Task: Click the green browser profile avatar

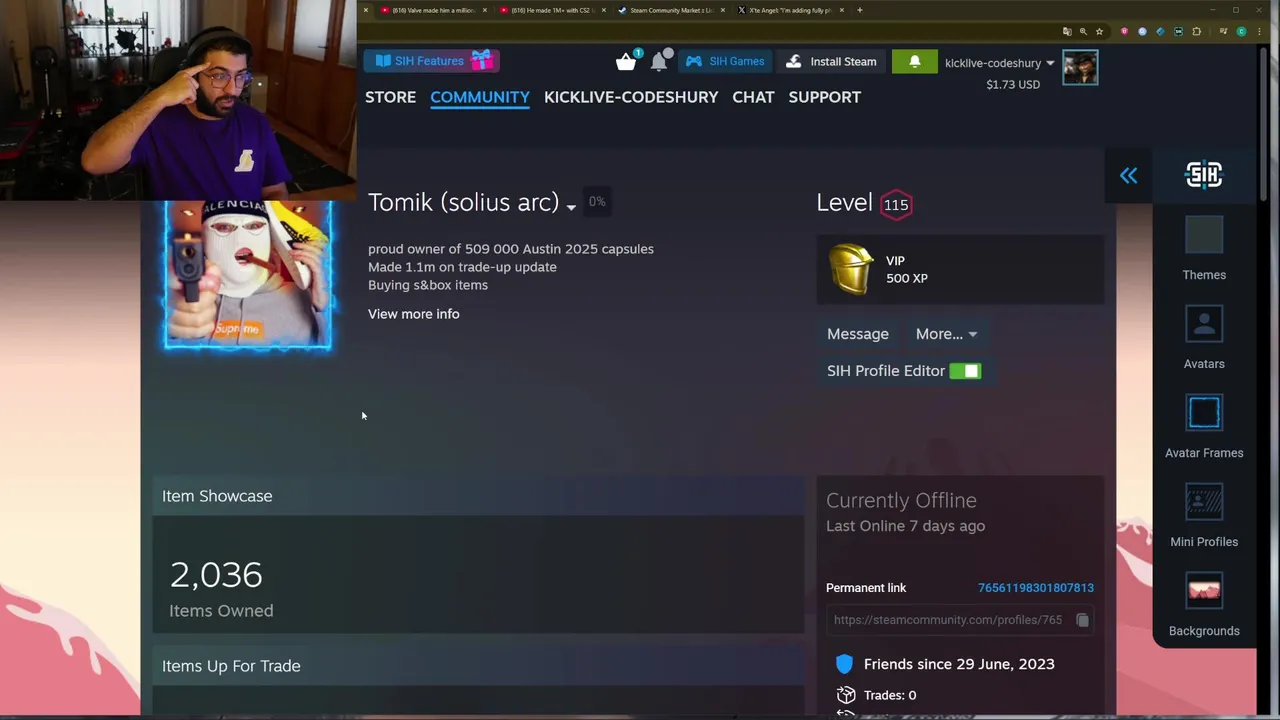Action: pos(1241,31)
